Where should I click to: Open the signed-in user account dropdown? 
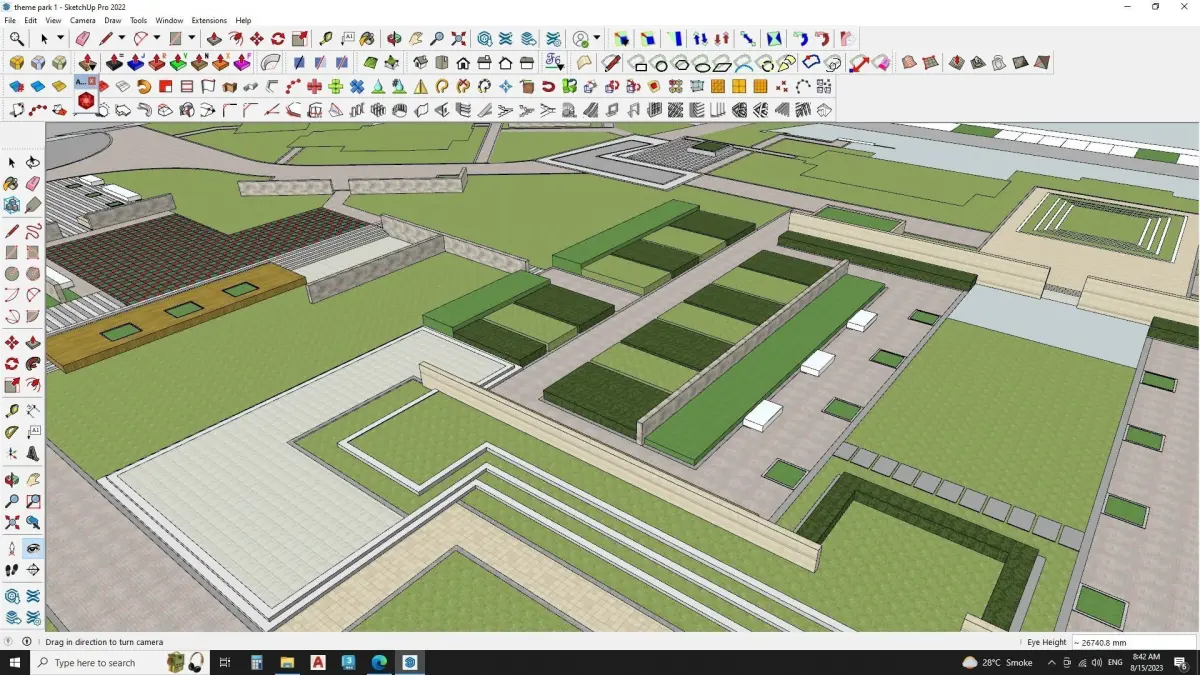tap(597, 39)
